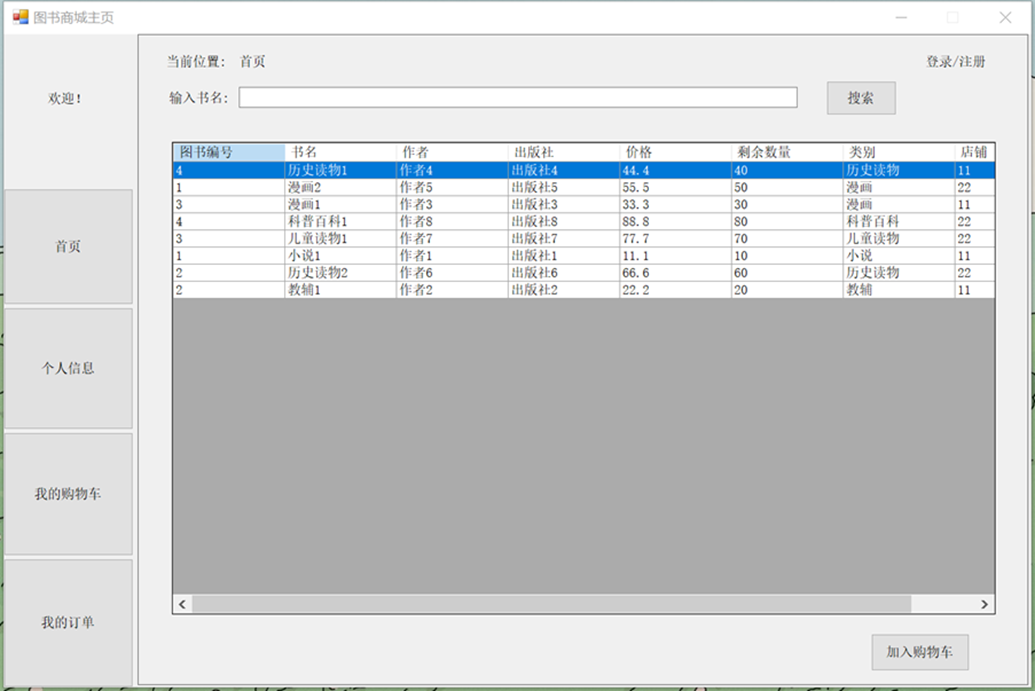
Task: Click the remaining quantity 70 cell
Action: tap(787, 239)
